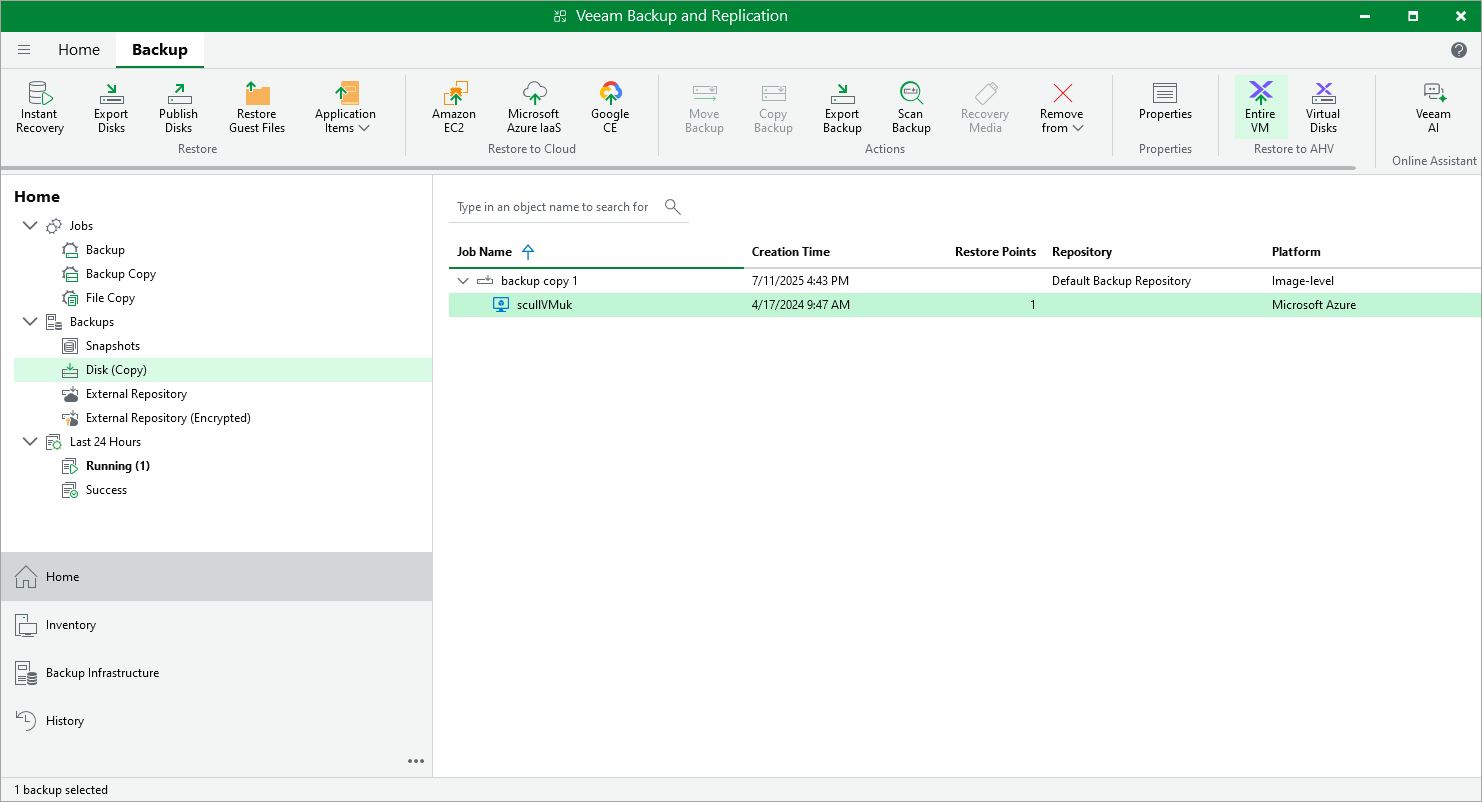Restore to Amazon EC2
1482x802 pixels.
(454, 107)
